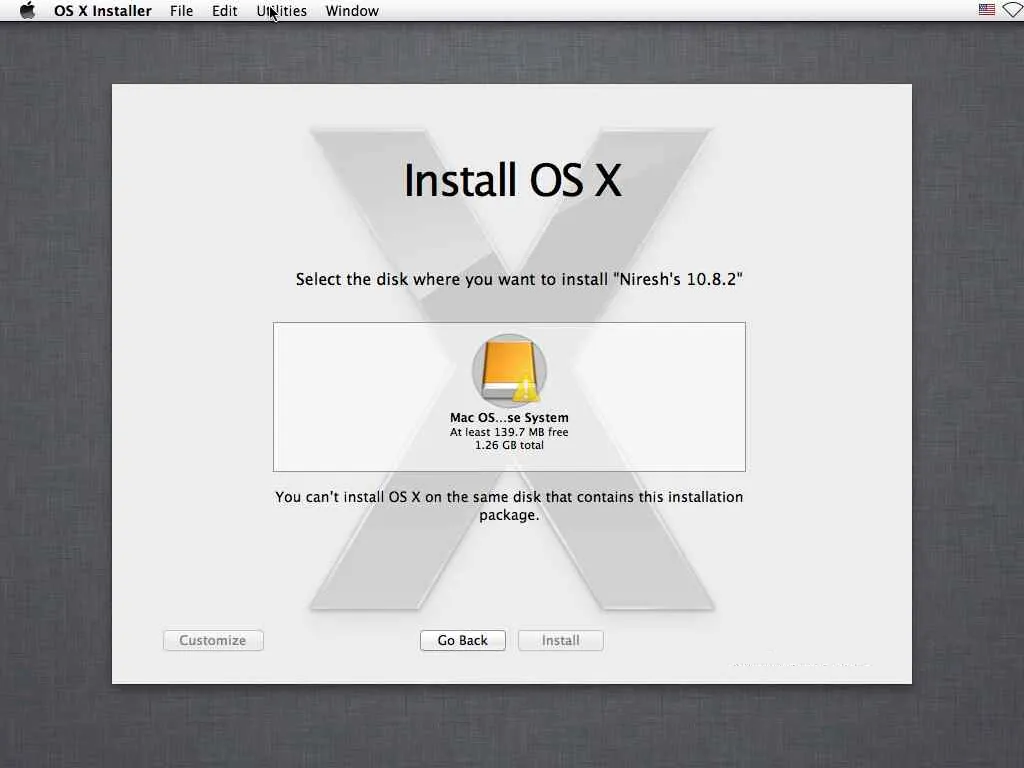Click the "At least 139.7 MB free" text
The height and width of the screenshot is (768, 1024).
point(509,432)
